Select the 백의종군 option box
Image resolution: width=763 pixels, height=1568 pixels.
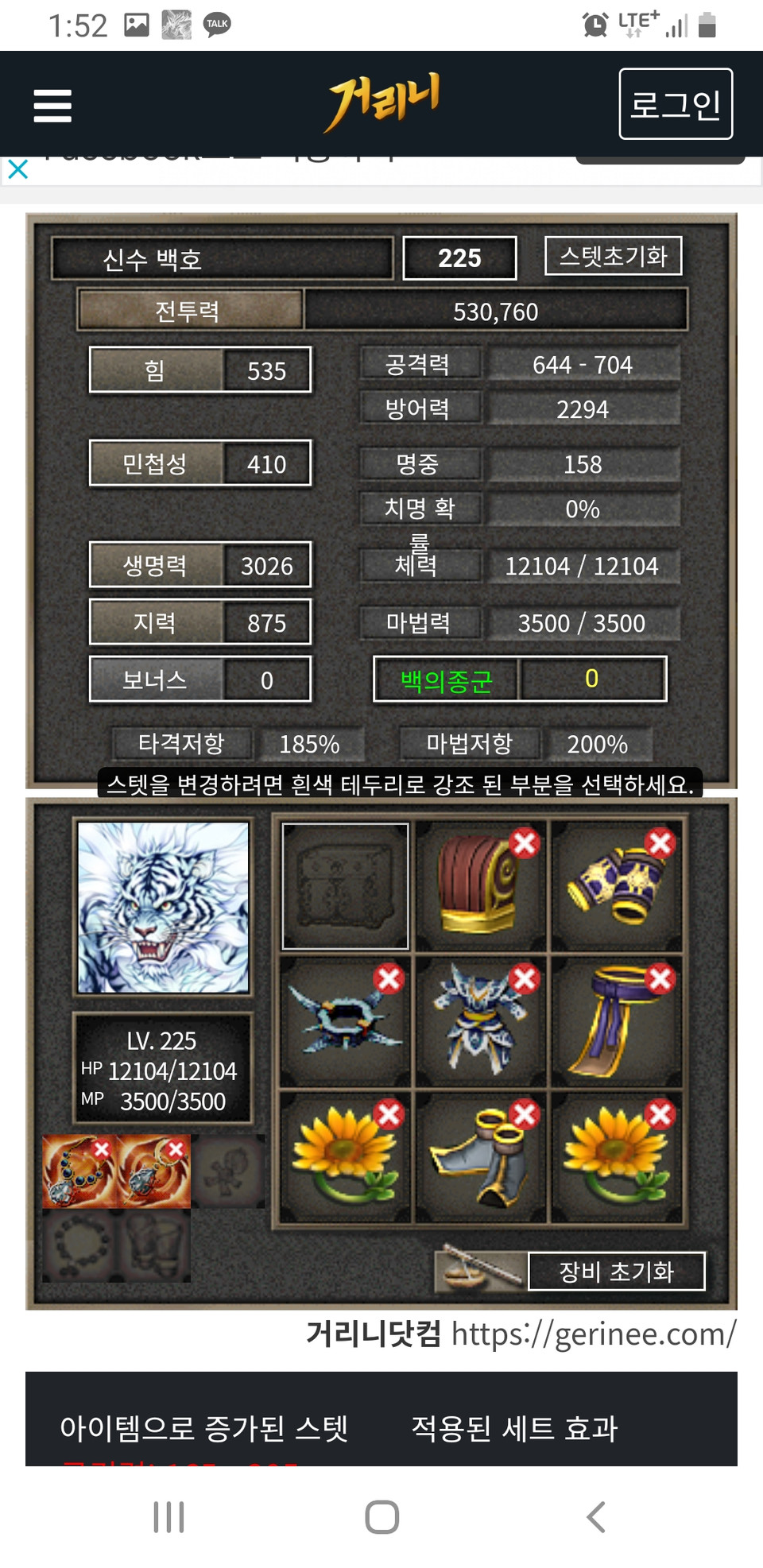point(520,679)
